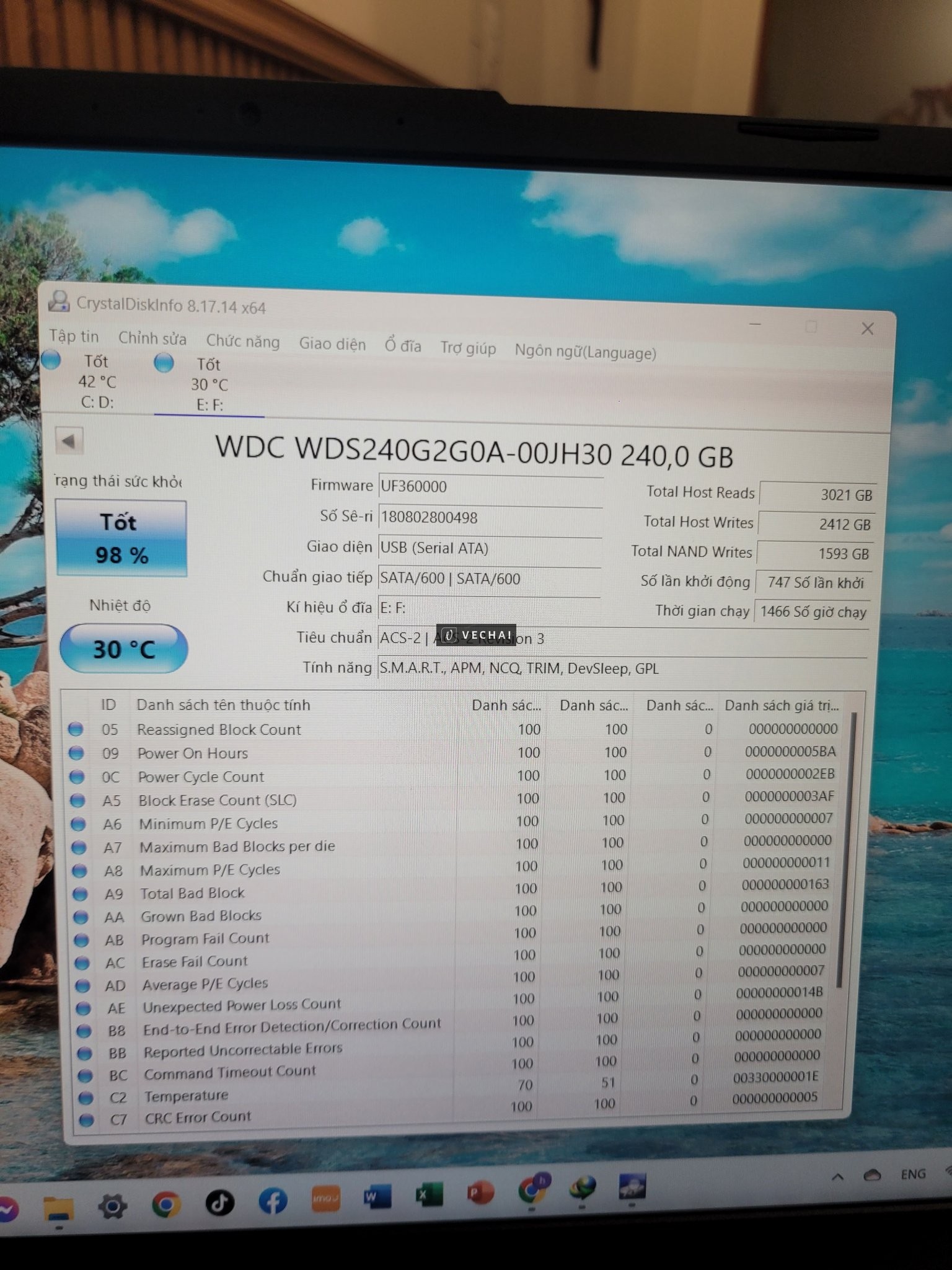Viewport: 952px width, 1270px height.
Task: Open the Ngôn ngữ(Language) menu
Action: [585, 352]
